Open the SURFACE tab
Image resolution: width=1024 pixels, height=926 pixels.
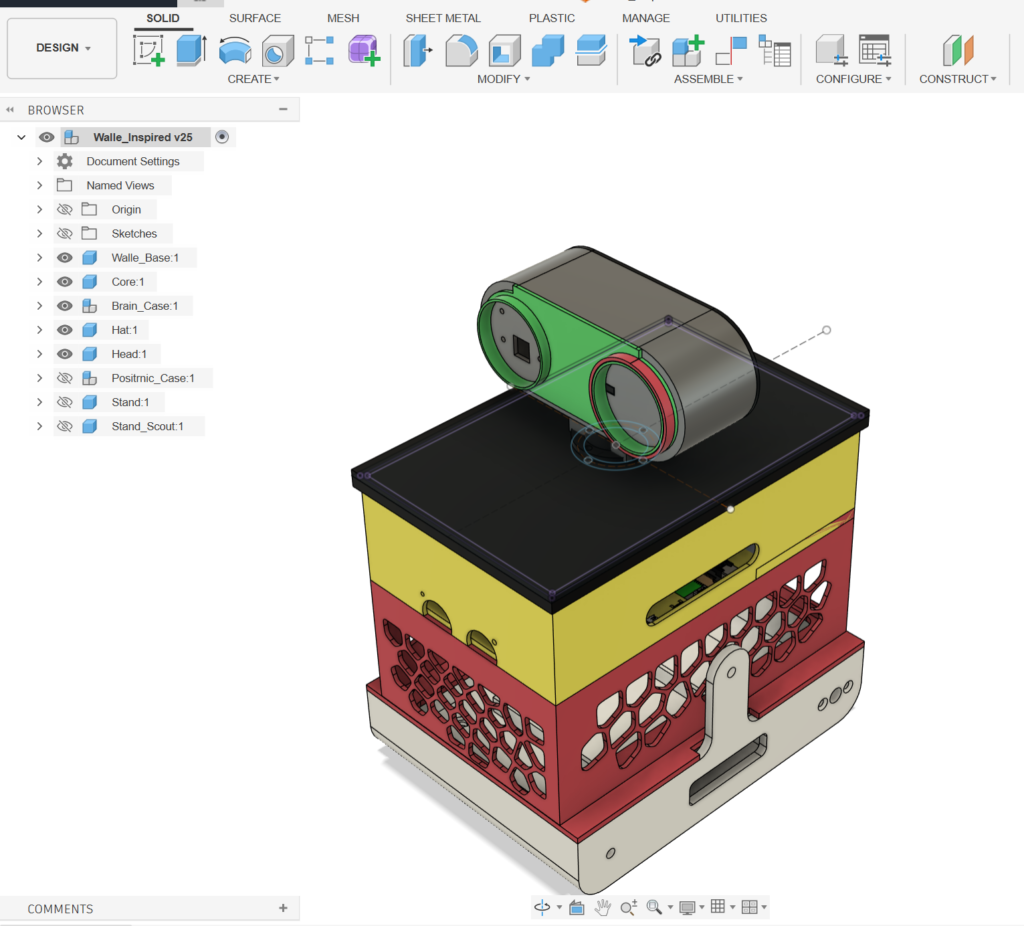click(255, 18)
